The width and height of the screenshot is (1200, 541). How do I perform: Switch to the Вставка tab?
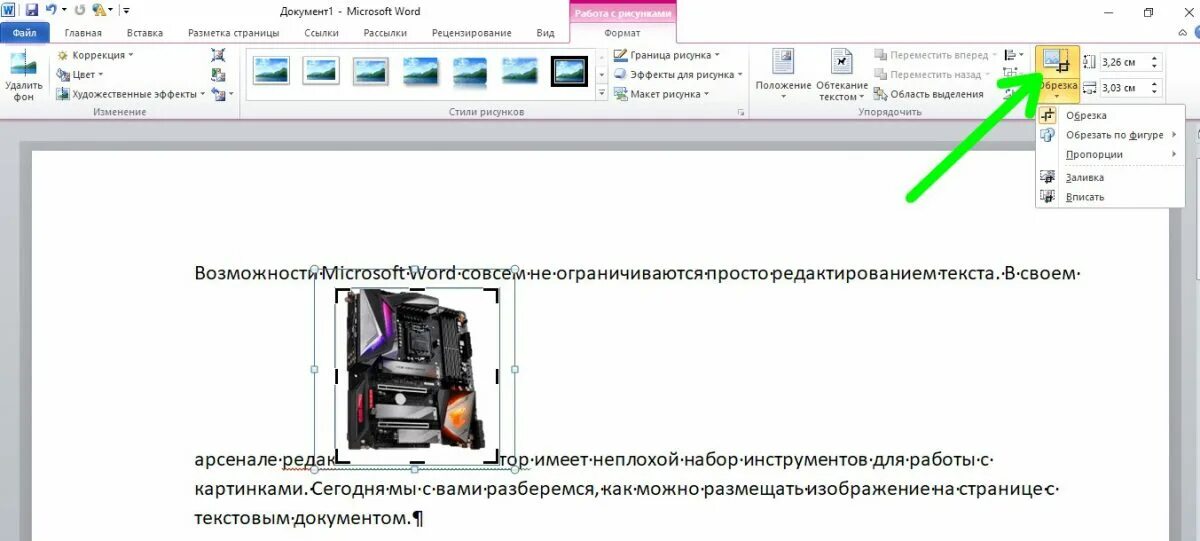click(145, 33)
